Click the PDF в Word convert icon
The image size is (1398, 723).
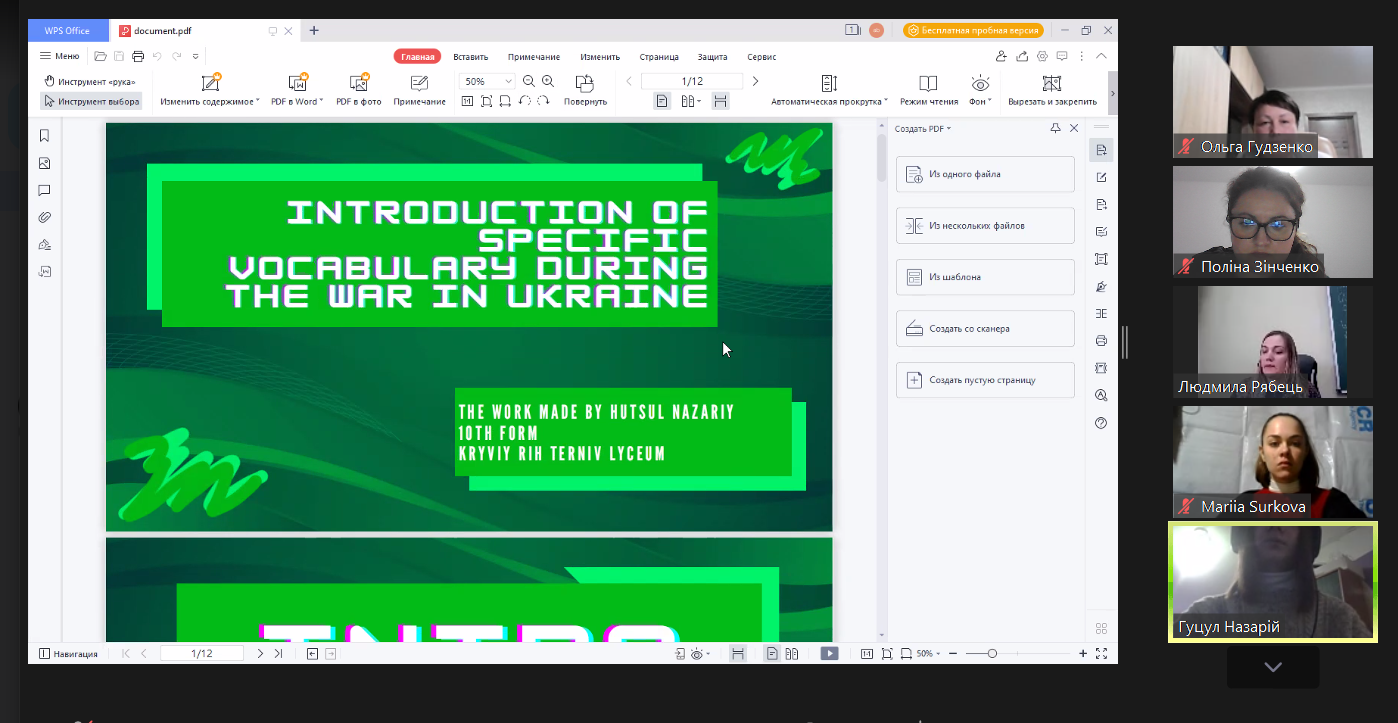tap(297, 84)
